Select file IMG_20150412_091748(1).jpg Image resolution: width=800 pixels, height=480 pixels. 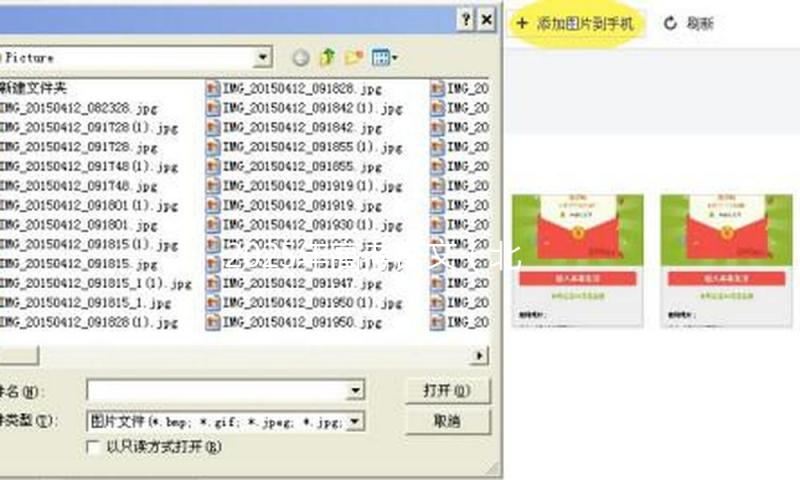tap(89, 166)
